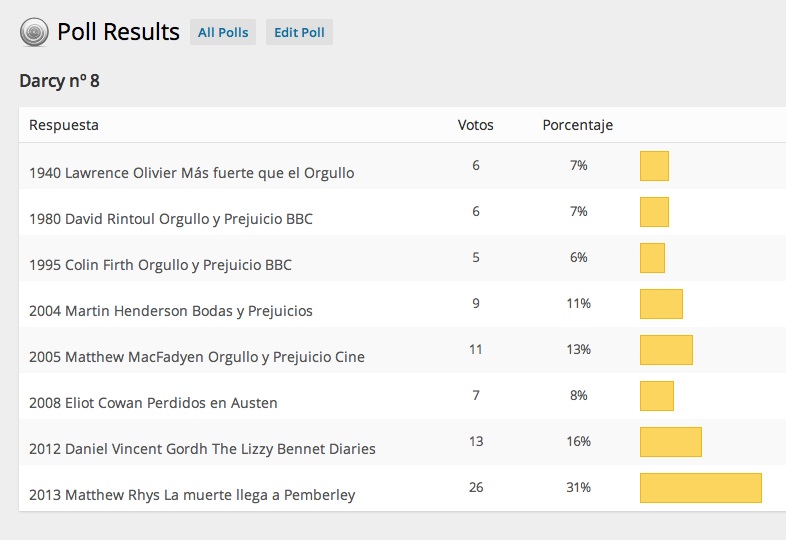
Task: Select the 2008 Eliot Cowan answer
Action: click(153, 403)
